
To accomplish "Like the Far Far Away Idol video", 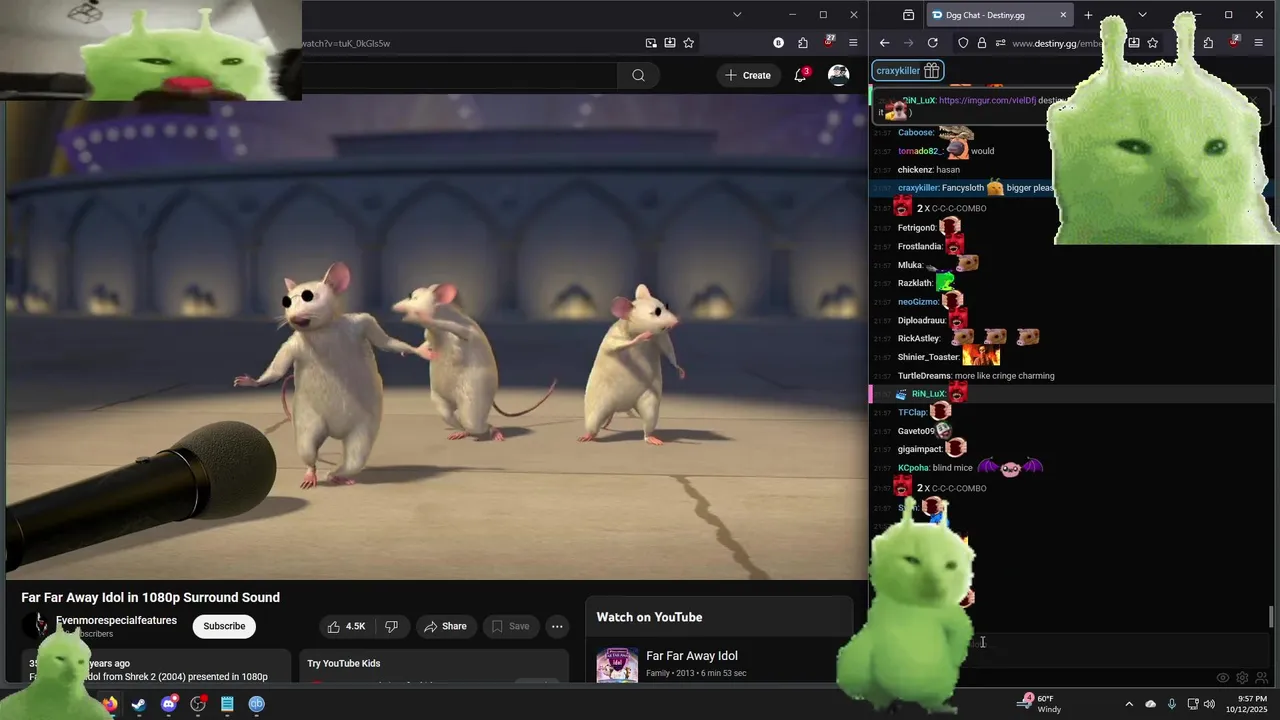I will tap(345, 626).
